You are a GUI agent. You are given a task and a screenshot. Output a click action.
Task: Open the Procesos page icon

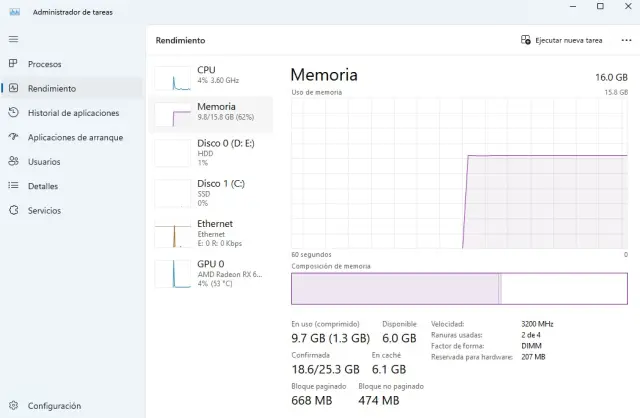coord(13,64)
